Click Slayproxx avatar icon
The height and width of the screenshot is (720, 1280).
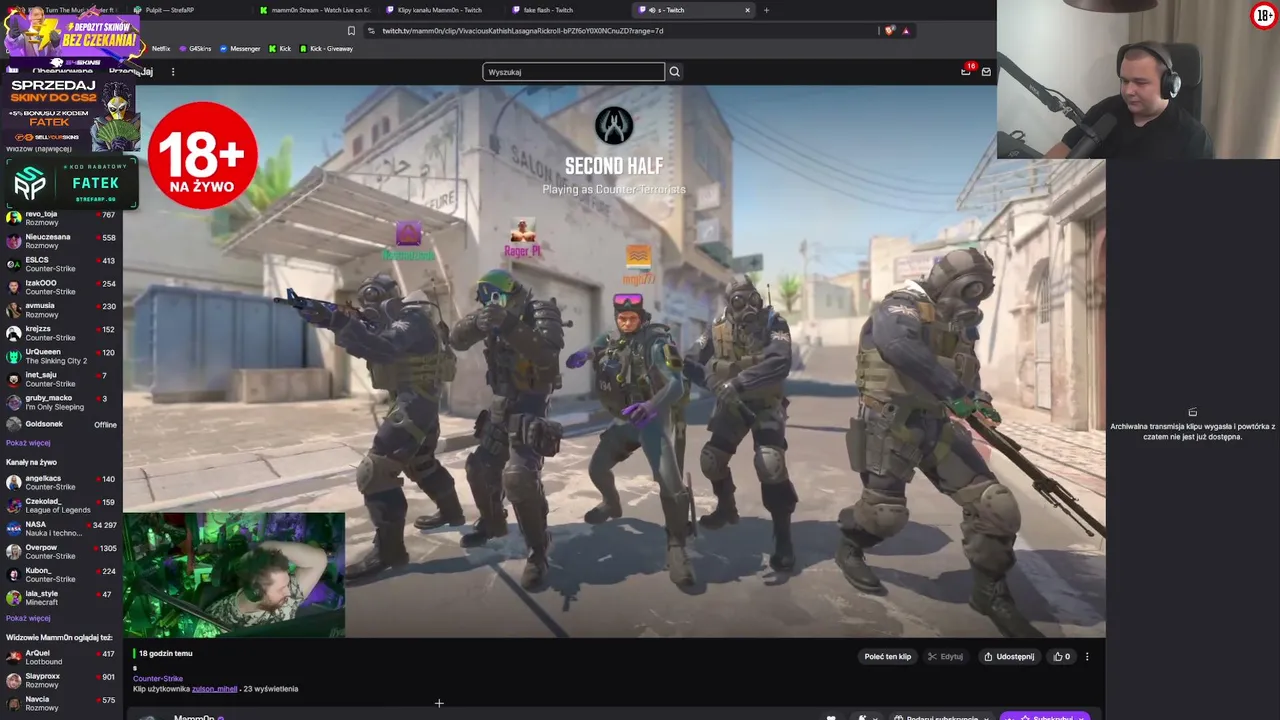point(13,681)
